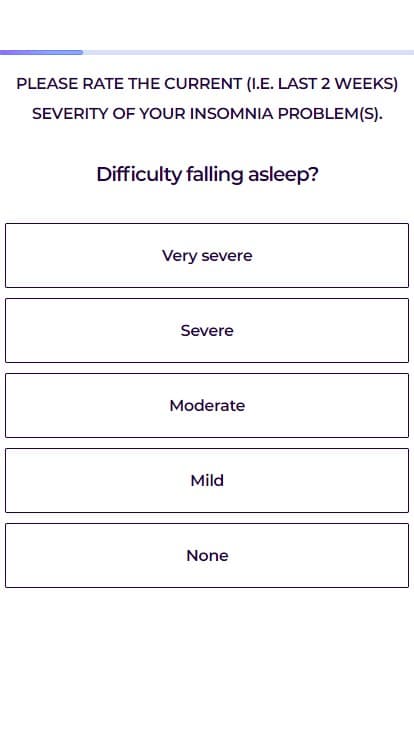414x736 pixels.
Task: Click the word "None" in the last option
Action: tap(207, 556)
